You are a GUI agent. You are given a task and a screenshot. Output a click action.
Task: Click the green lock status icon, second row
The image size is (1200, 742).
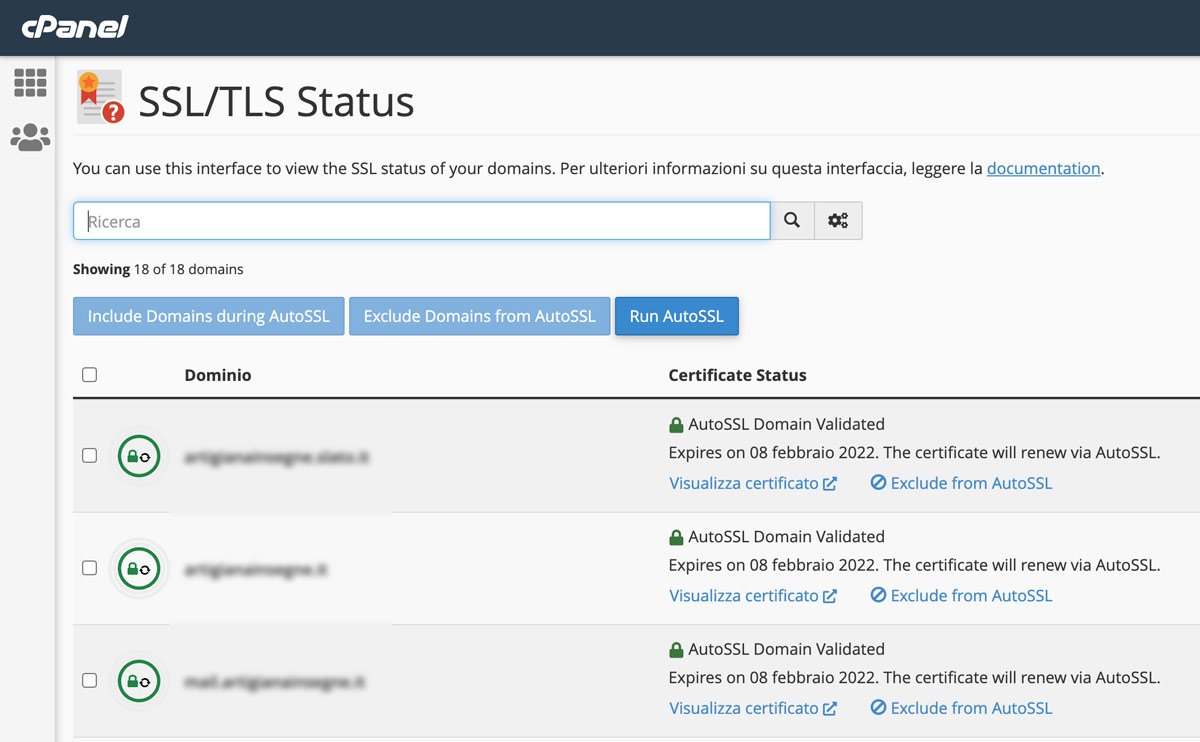tap(139, 569)
